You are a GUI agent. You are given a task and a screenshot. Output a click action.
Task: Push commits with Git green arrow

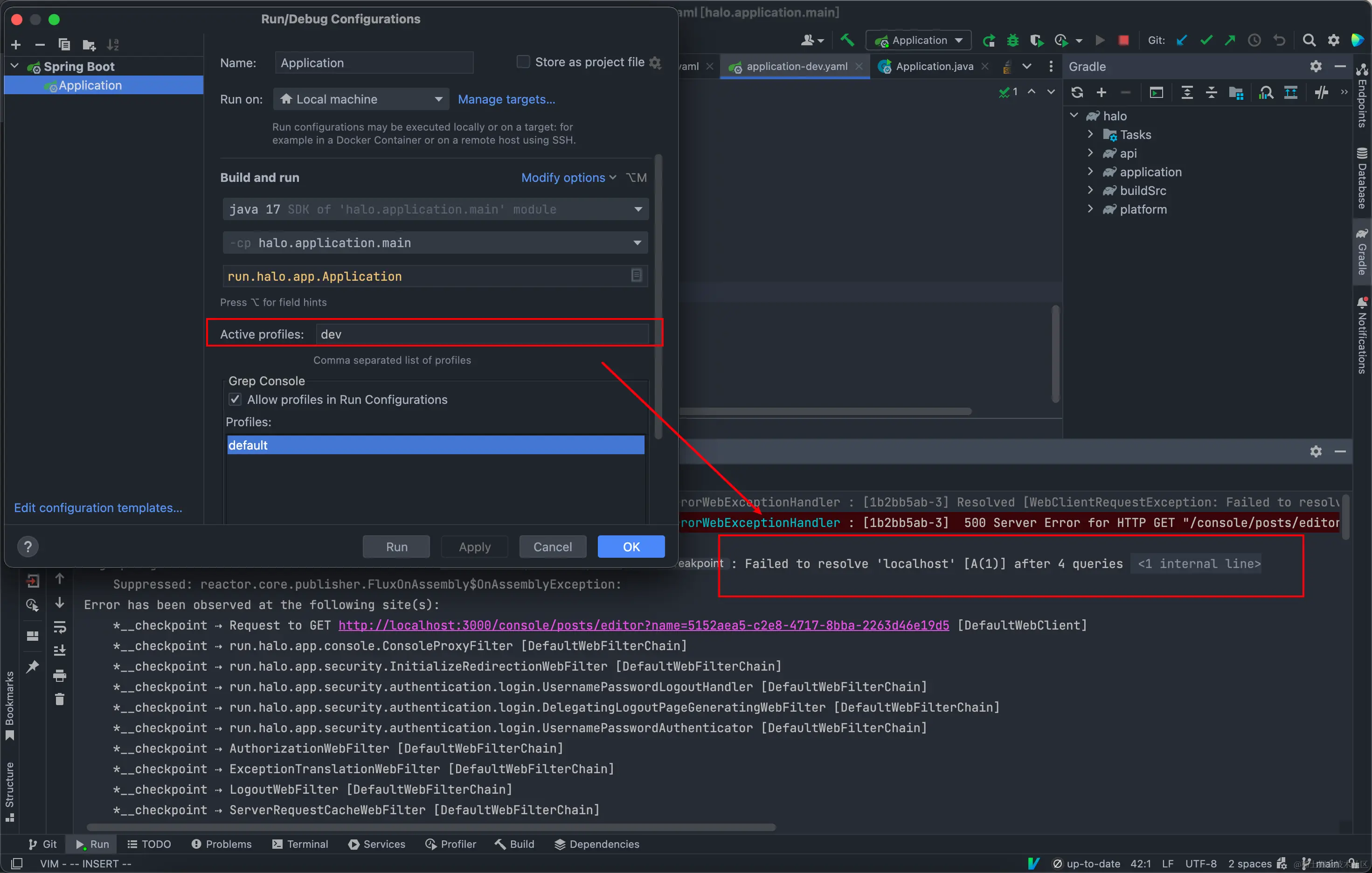click(1230, 41)
